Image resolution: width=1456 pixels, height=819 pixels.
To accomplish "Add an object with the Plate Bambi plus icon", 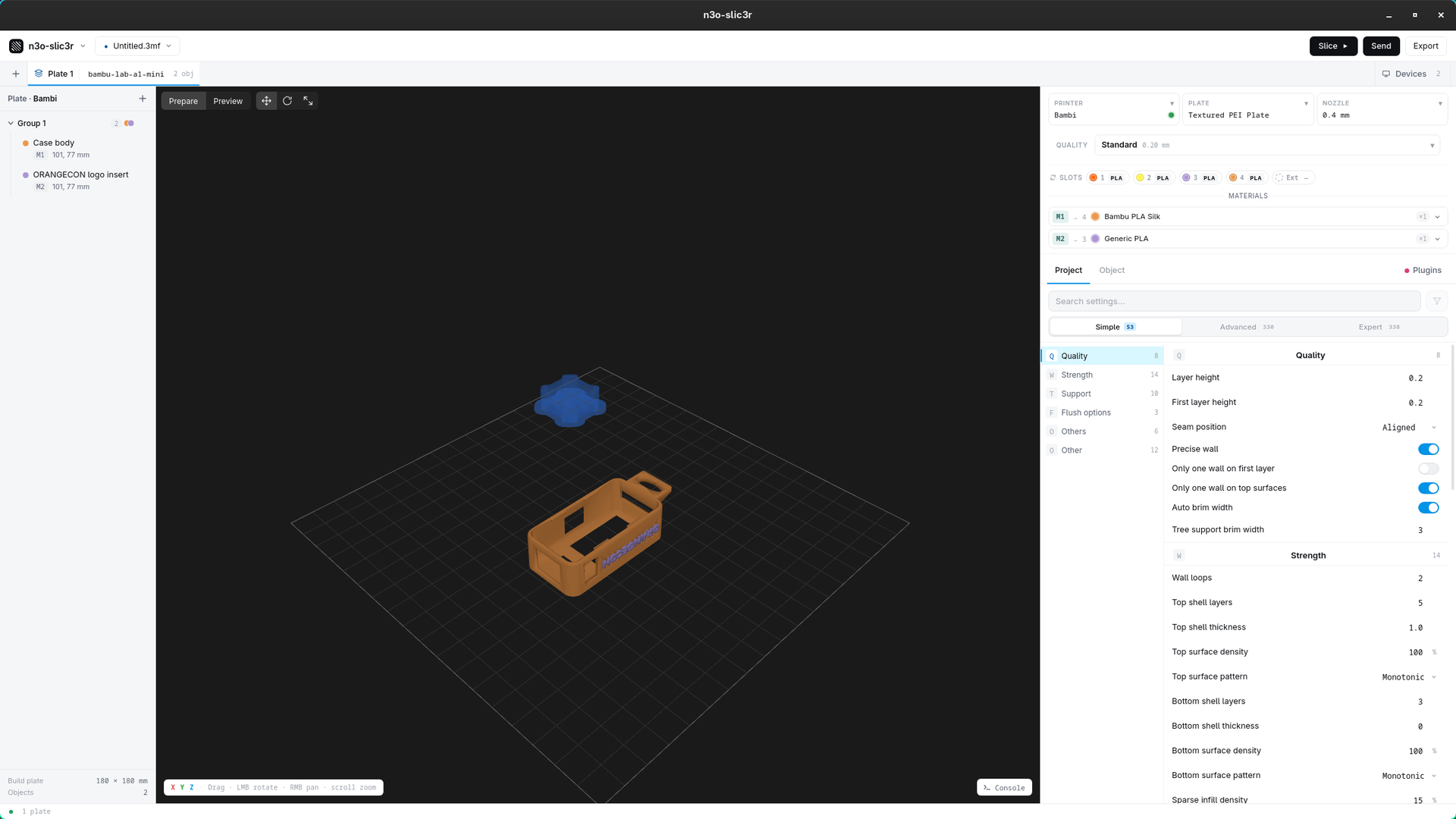I will (x=143, y=99).
